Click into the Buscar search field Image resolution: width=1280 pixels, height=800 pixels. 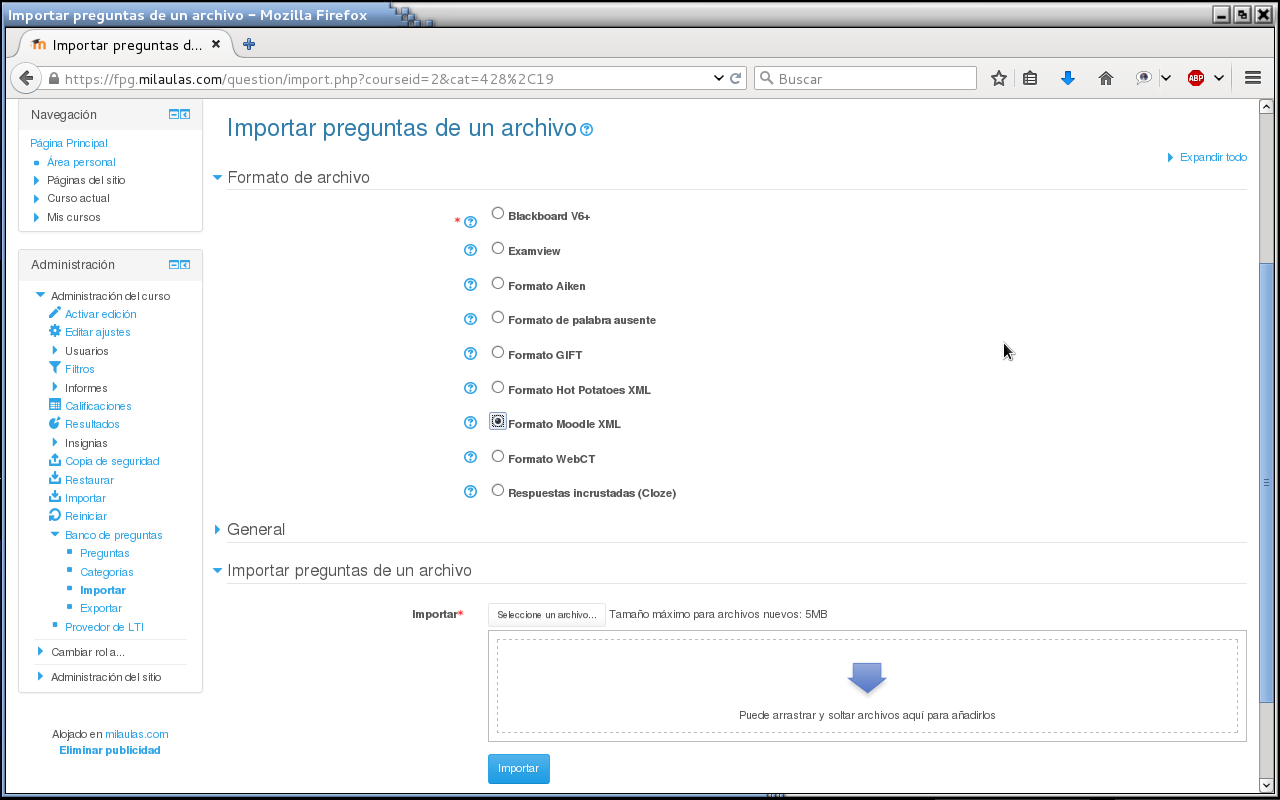click(865, 78)
